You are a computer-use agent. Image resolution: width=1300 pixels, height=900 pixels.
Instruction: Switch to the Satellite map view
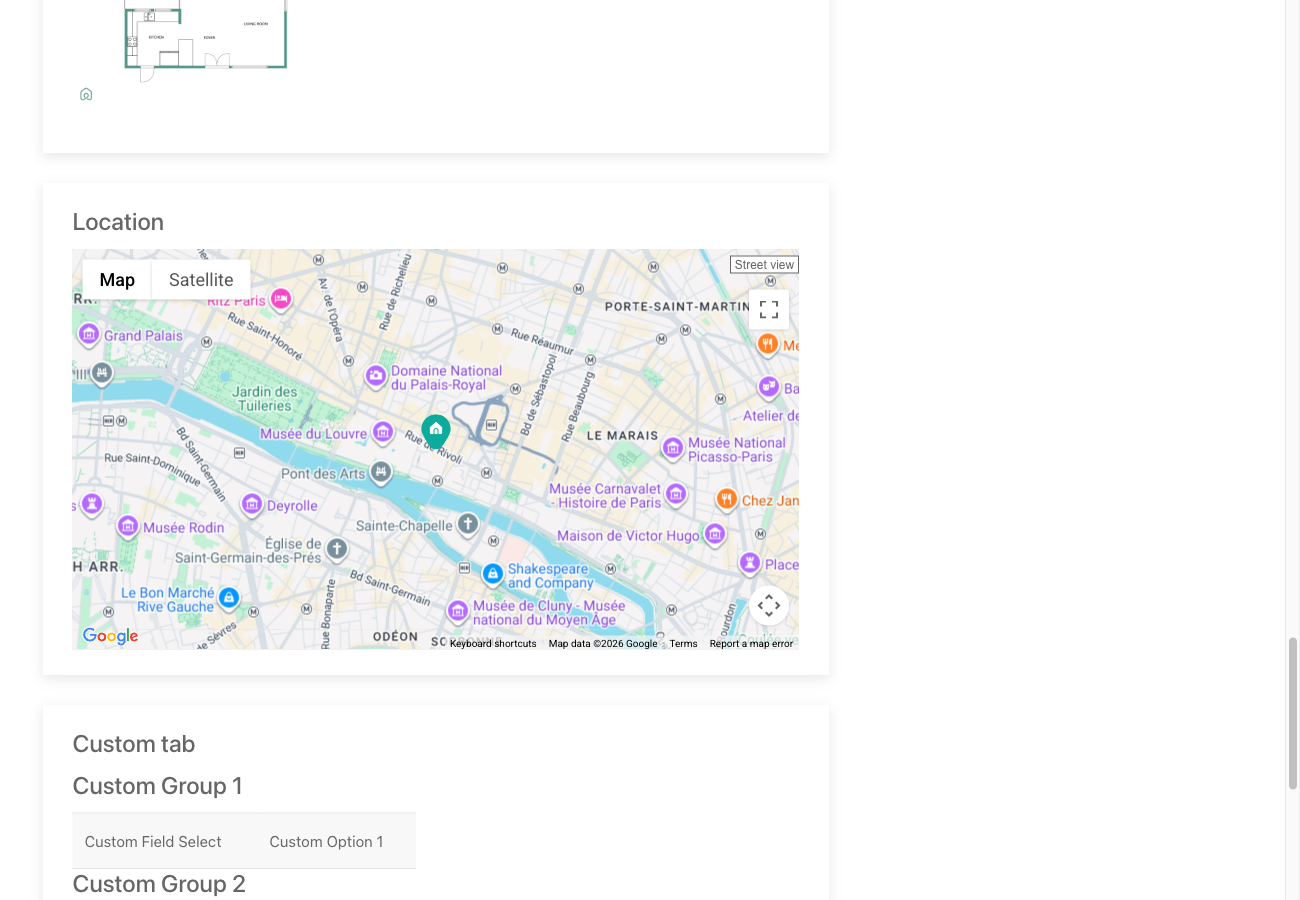pyautogui.click(x=200, y=280)
